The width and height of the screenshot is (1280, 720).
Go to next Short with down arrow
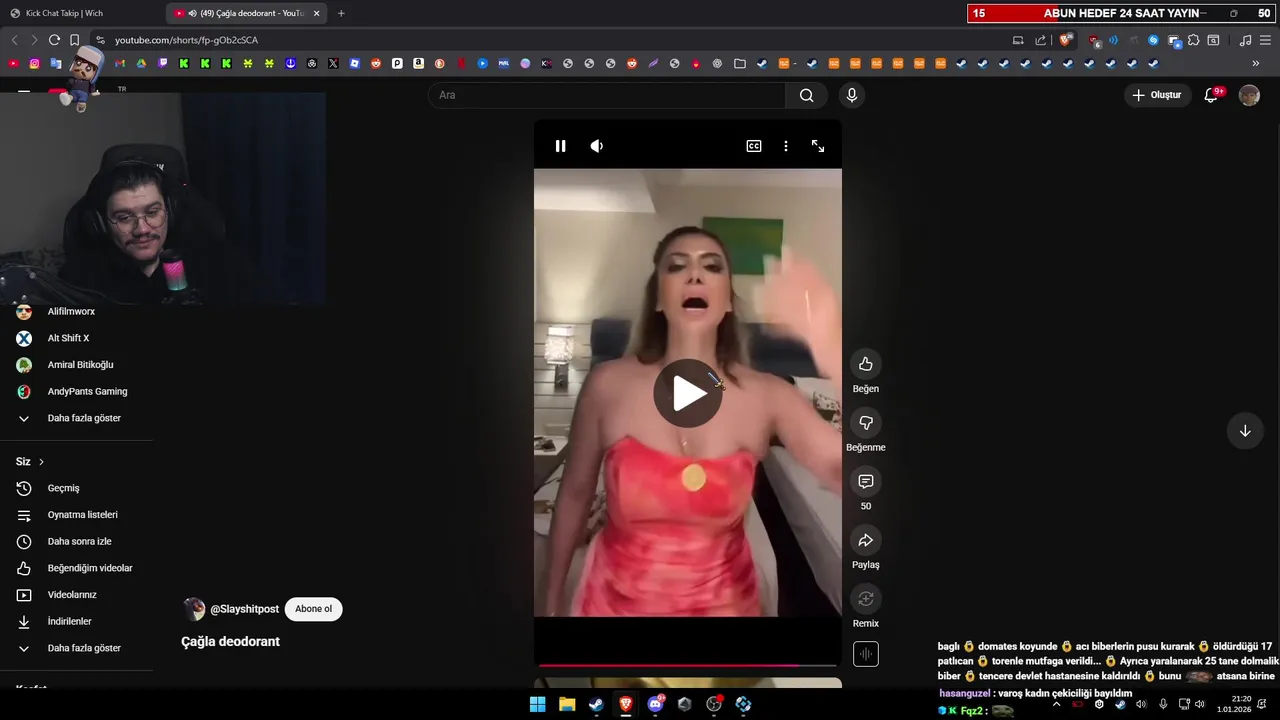pyautogui.click(x=1245, y=431)
